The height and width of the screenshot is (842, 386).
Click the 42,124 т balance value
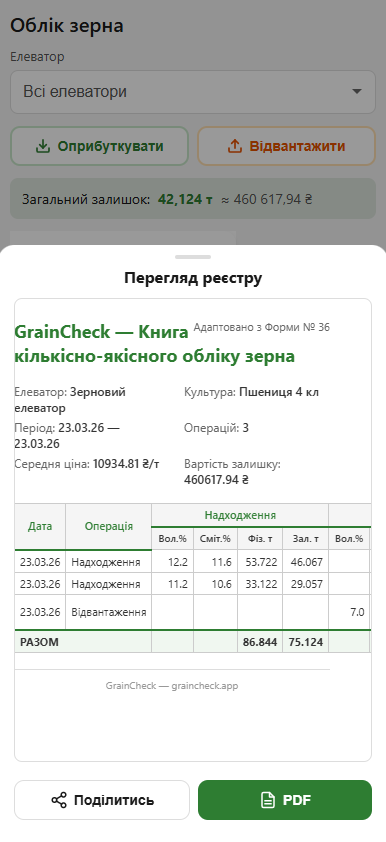pos(185,200)
